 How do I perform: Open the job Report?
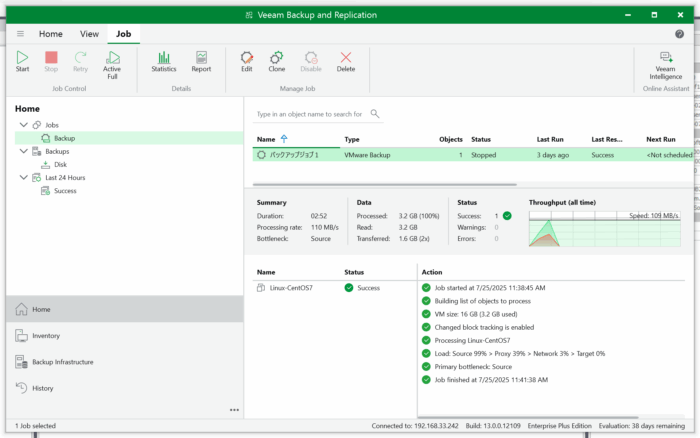pyautogui.click(x=201, y=62)
